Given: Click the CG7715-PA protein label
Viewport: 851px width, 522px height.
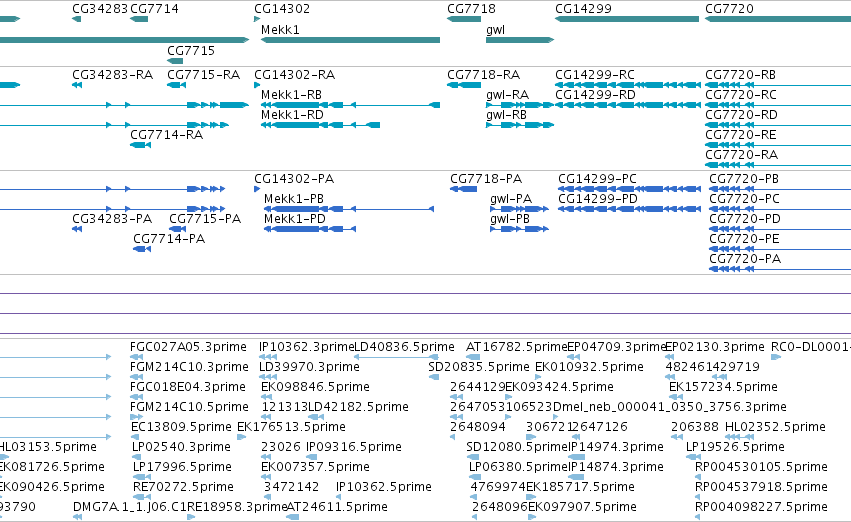Looking at the screenshot, I should pyautogui.click(x=205, y=219).
